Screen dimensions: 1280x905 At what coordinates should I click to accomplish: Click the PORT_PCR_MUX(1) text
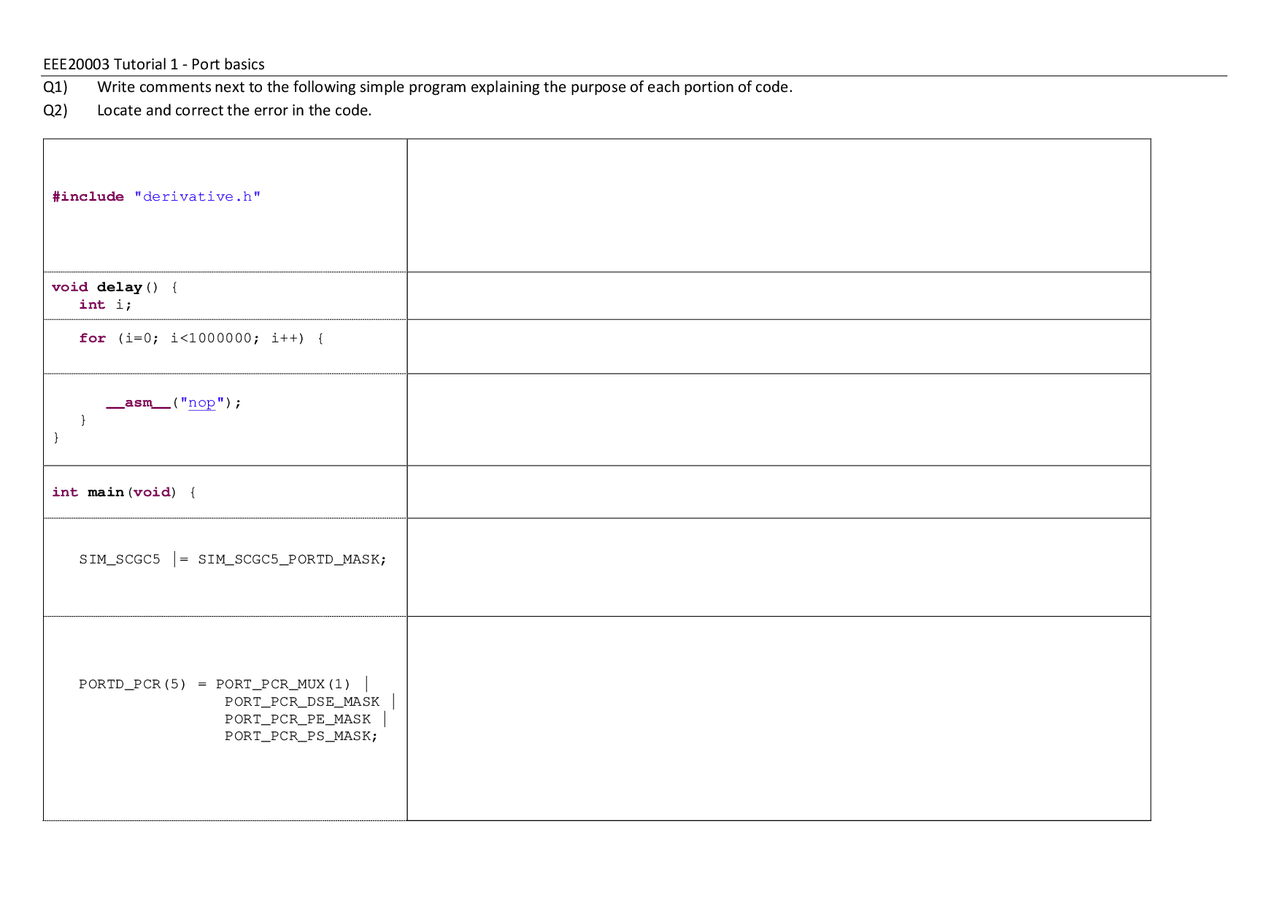tap(283, 684)
